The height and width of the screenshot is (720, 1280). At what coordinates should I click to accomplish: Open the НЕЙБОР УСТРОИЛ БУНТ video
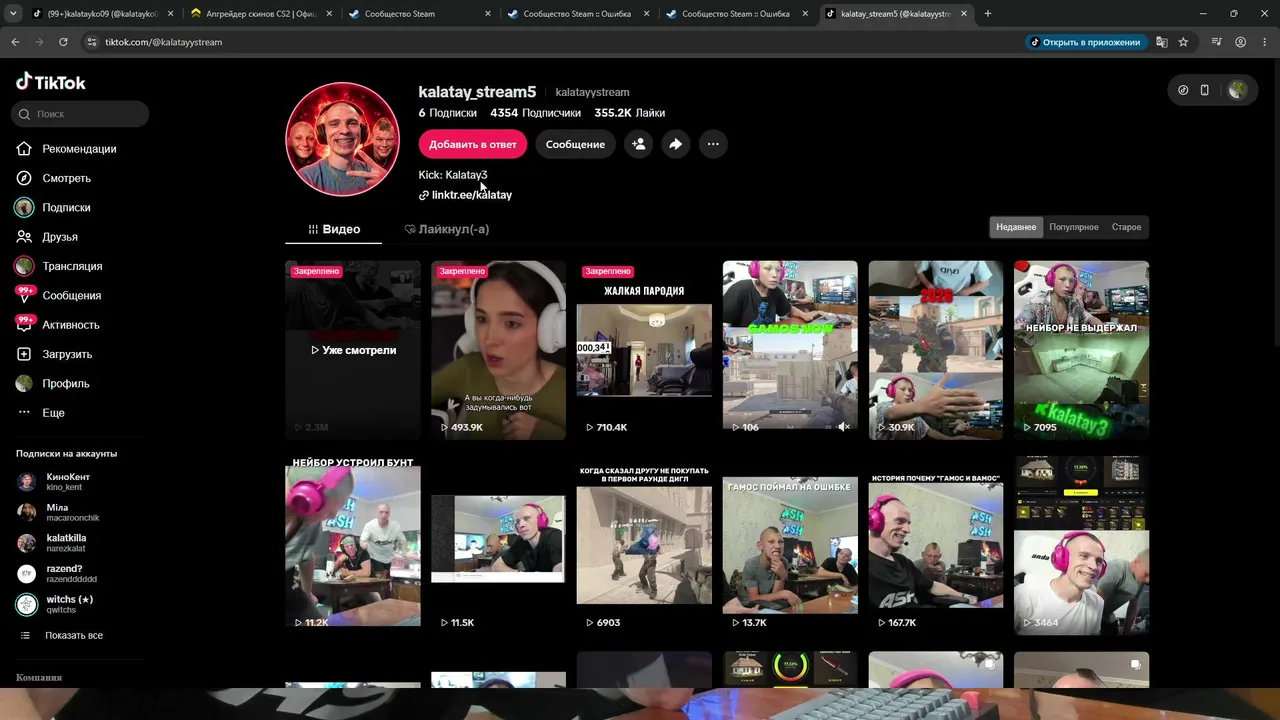point(353,545)
